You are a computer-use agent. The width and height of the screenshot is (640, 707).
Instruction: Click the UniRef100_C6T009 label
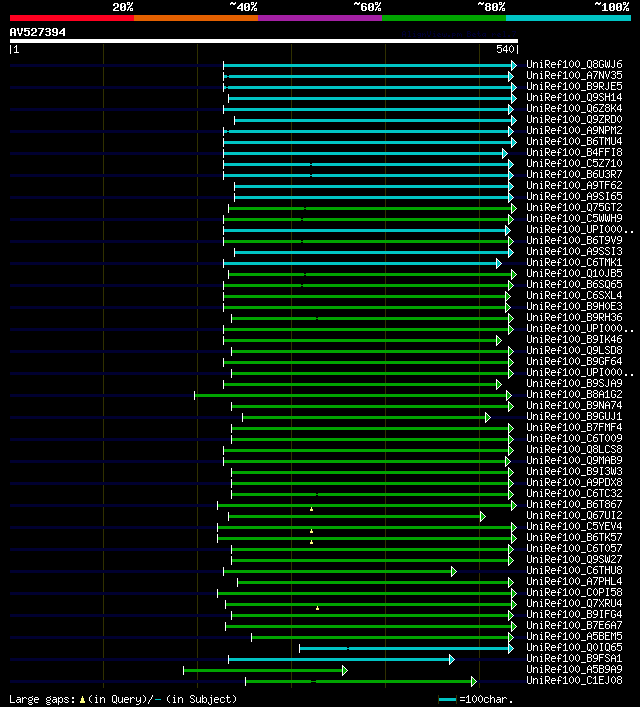(574, 438)
